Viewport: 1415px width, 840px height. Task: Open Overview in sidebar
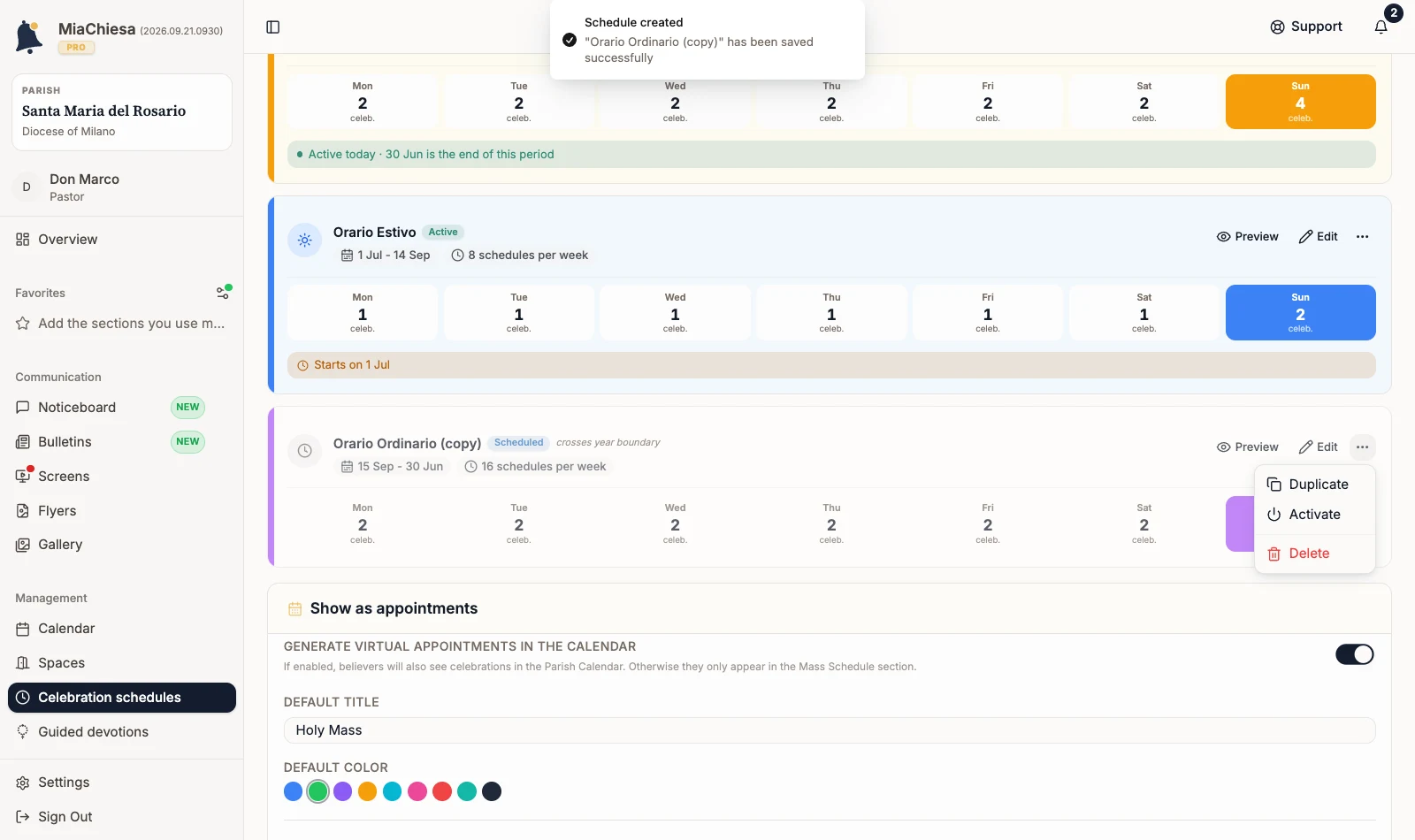[x=122, y=240]
